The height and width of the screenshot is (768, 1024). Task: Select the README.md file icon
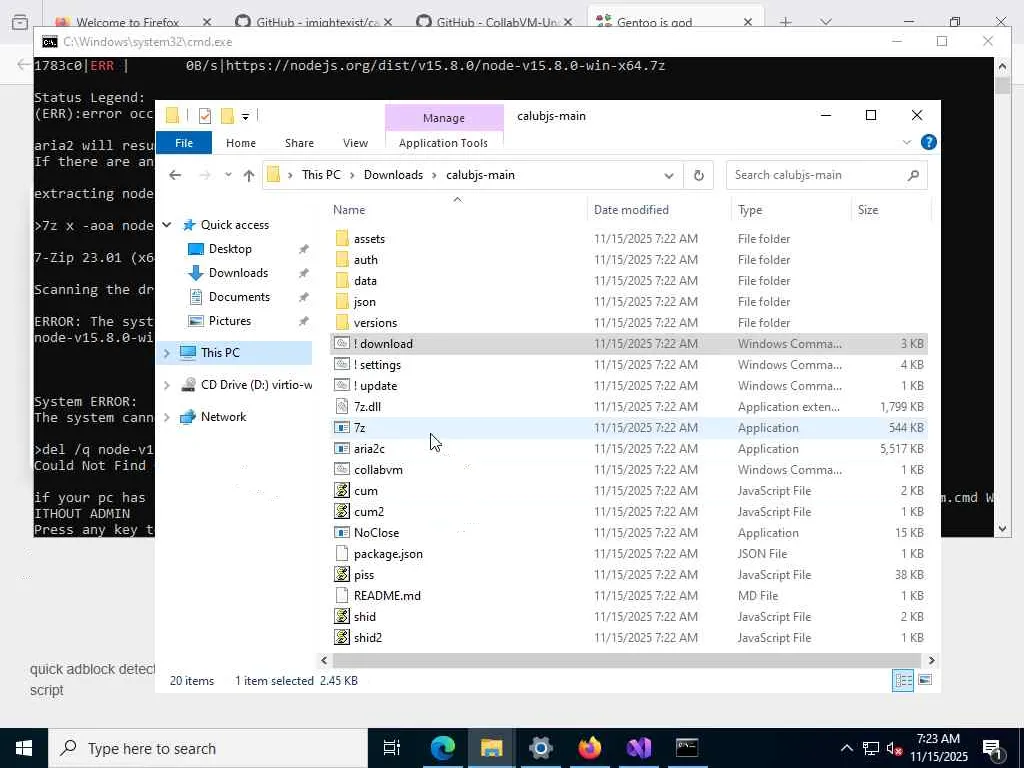click(x=342, y=595)
